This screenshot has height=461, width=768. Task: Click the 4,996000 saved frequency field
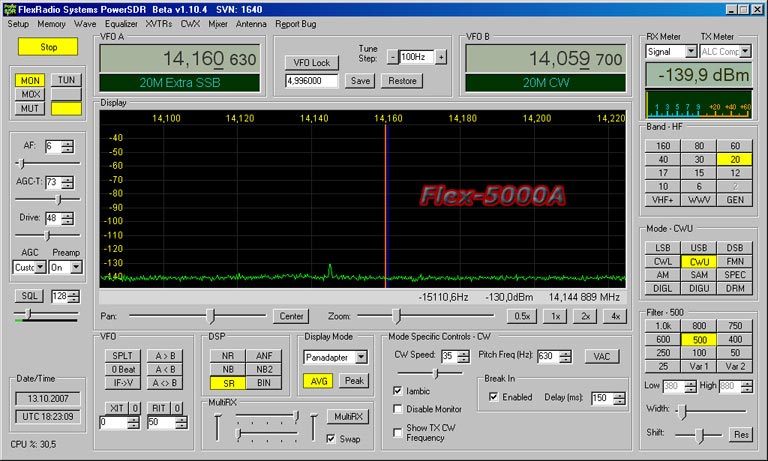312,81
